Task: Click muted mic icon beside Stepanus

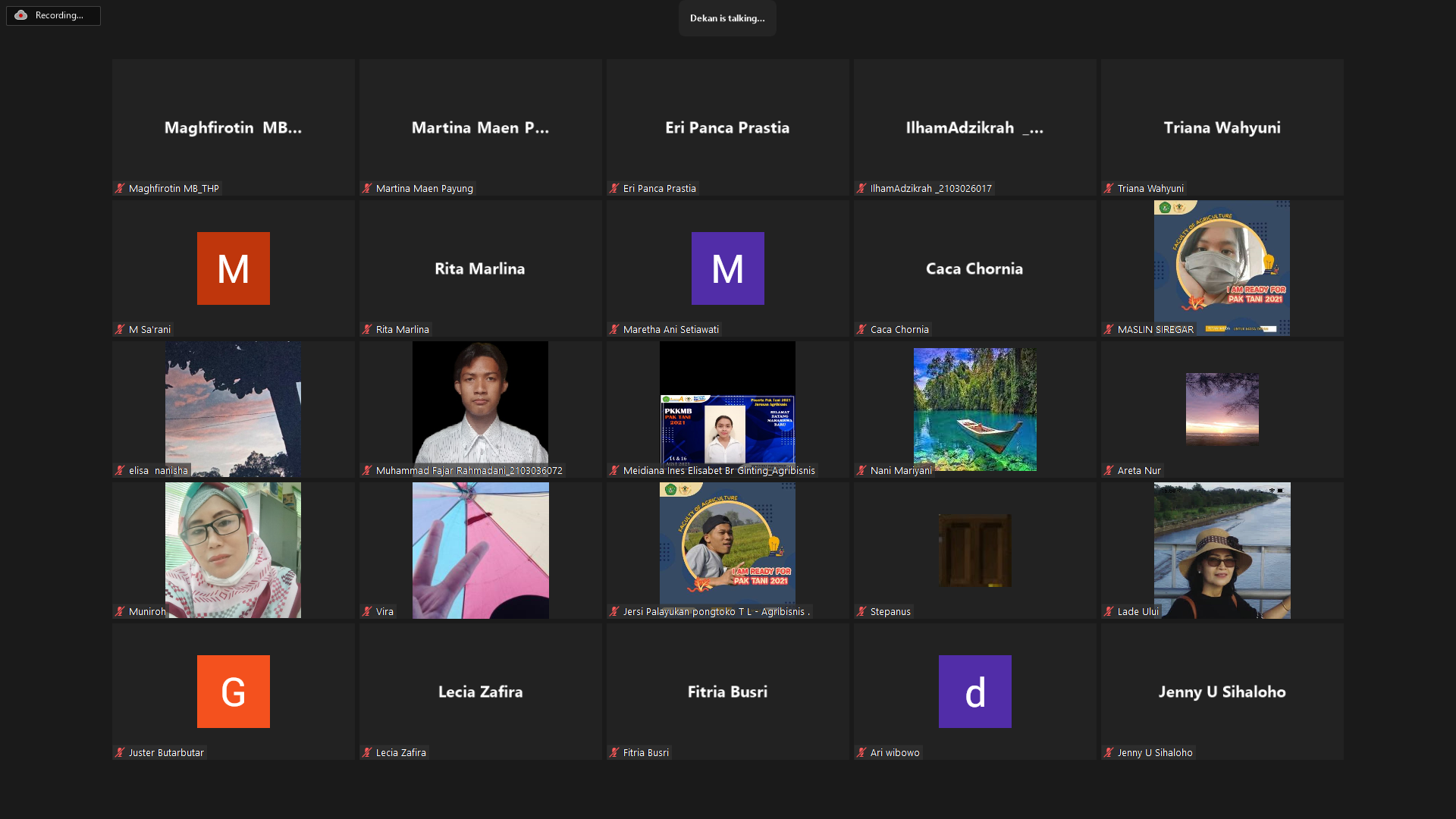Action: pos(861,611)
